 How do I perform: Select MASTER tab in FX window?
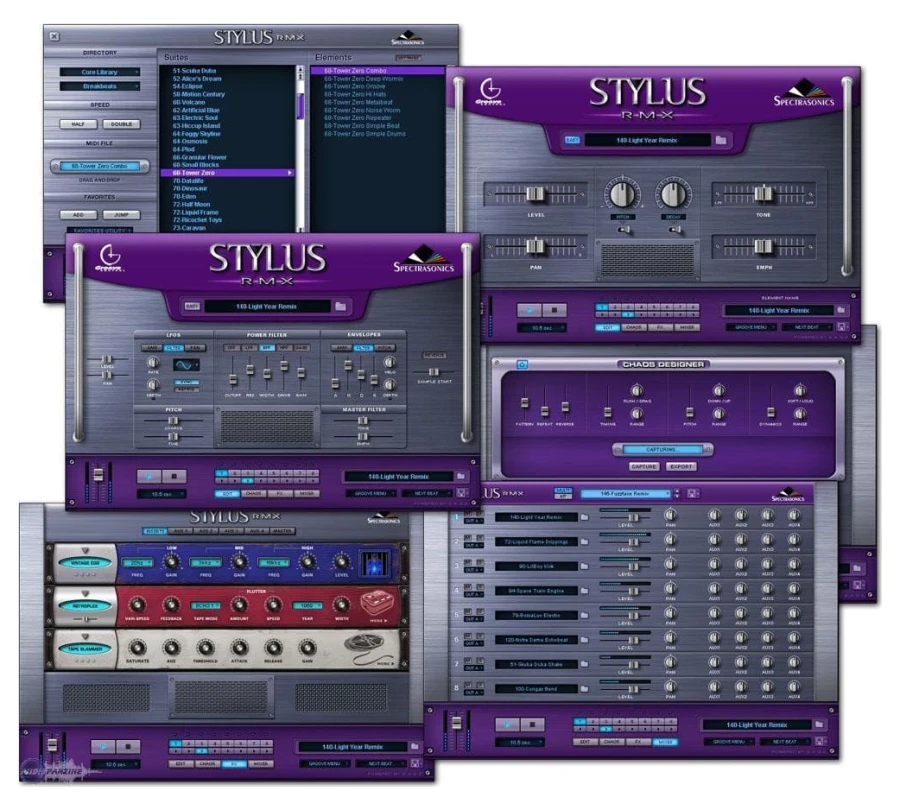point(283,531)
